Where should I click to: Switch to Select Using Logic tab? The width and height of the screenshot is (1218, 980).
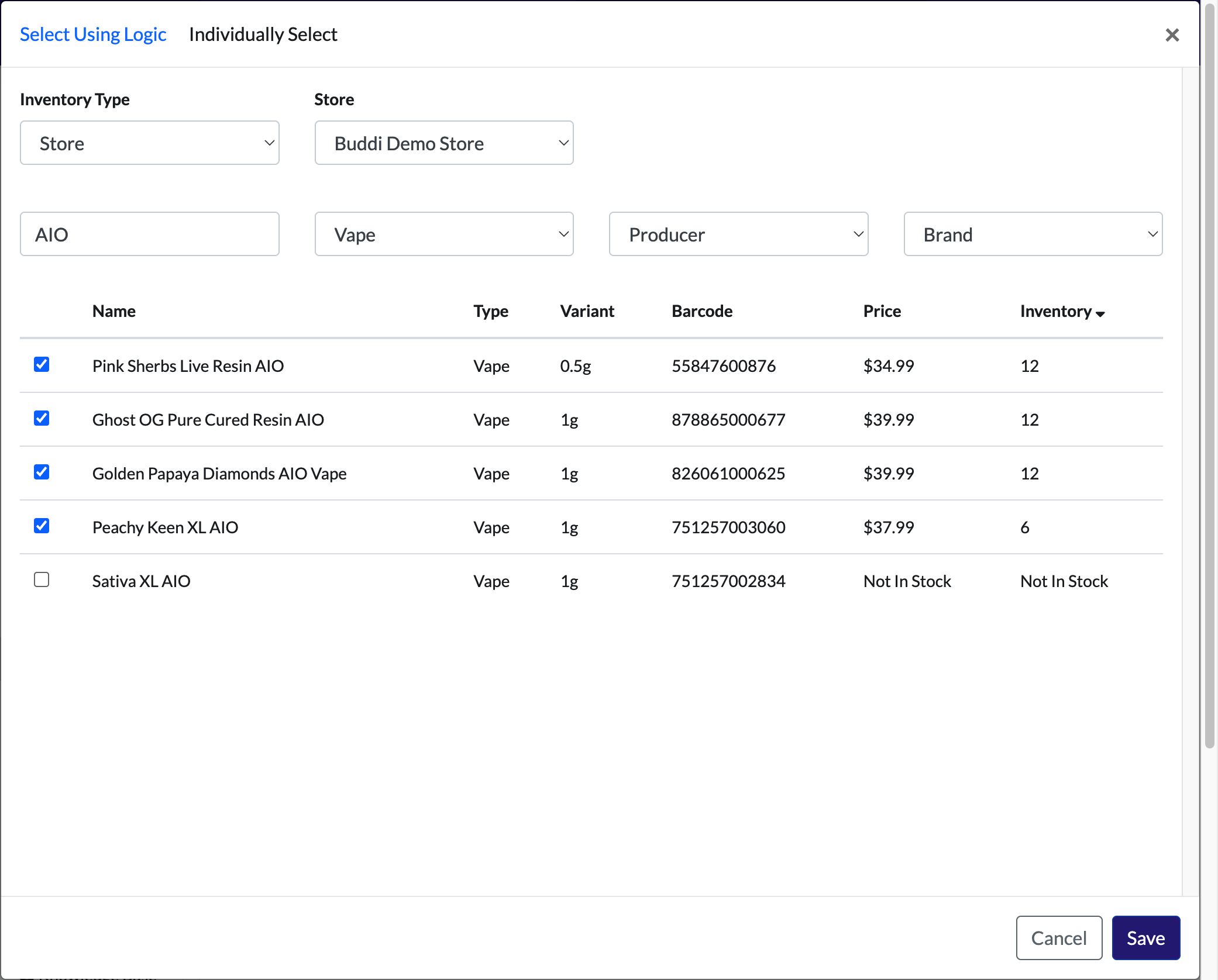[93, 34]
